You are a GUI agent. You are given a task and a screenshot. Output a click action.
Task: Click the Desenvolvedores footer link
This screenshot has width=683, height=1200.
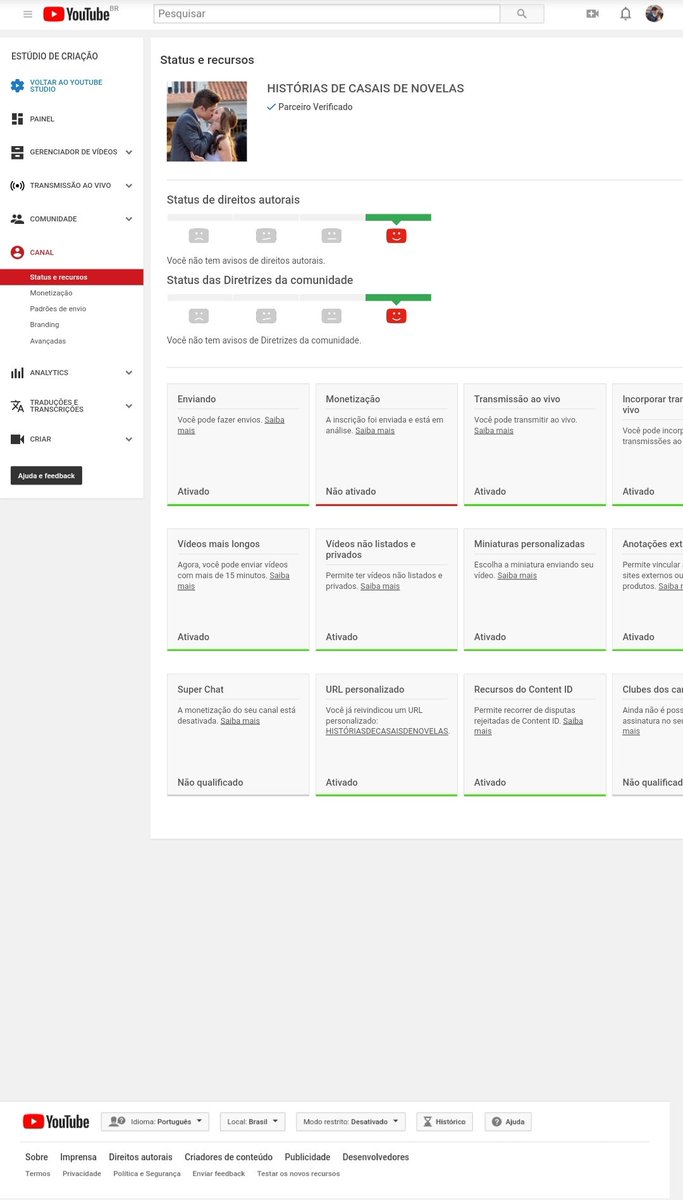coord(375,1157)
